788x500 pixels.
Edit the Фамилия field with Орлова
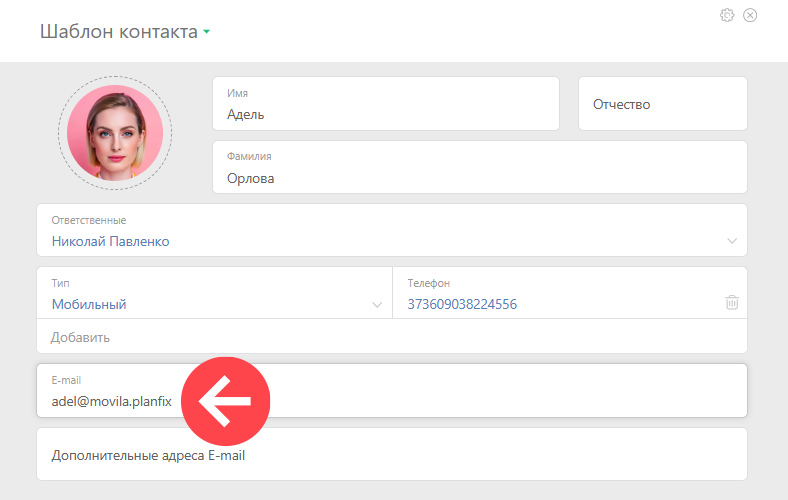479,167
